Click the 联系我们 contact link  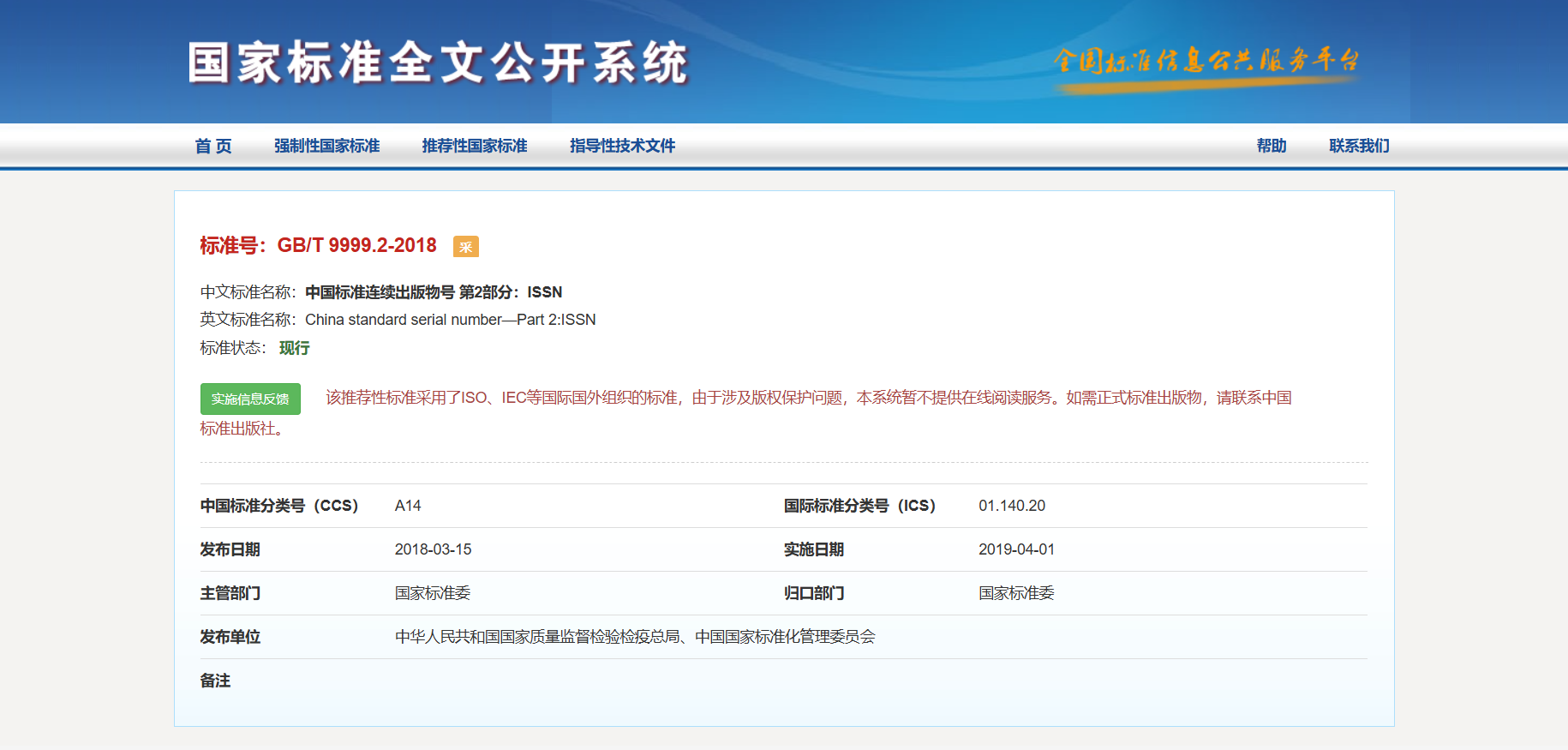point(1359,146)
